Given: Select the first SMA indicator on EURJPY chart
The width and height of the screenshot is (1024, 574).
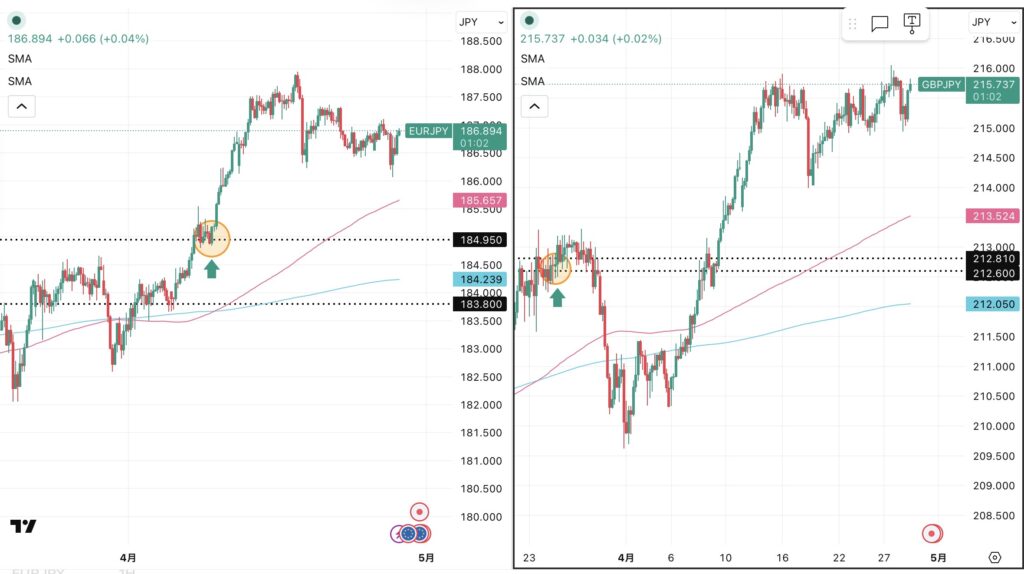Looking at the screenshot, I should pyautogui.click(x=19, y=59).
